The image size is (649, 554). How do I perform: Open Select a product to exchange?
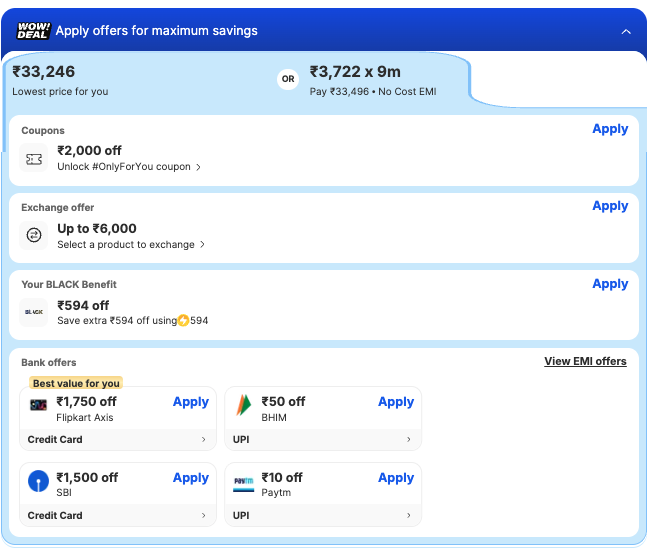pos(130,244)
